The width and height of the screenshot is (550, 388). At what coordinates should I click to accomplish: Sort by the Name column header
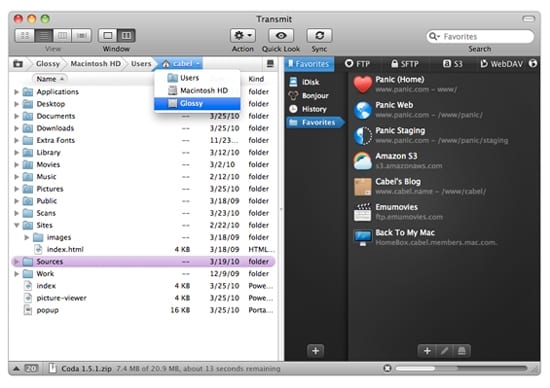[x=50, y=79]
